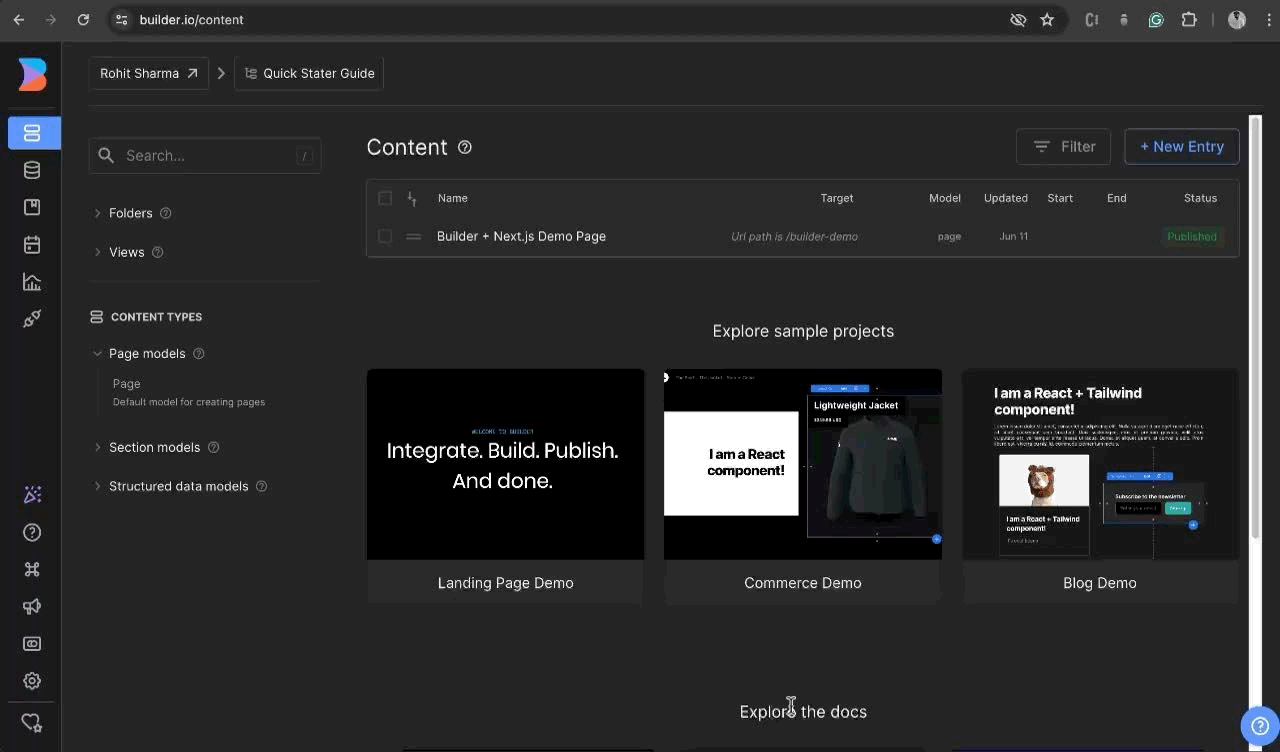Viewport: 1280px width, 752px height.
Task: Click the page scrollbar on right edge
Action: pyautogui.click(x=1257, y=325)
